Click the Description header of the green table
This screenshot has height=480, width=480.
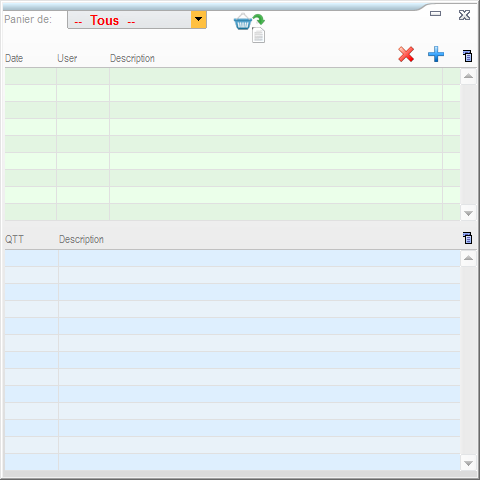132,58
